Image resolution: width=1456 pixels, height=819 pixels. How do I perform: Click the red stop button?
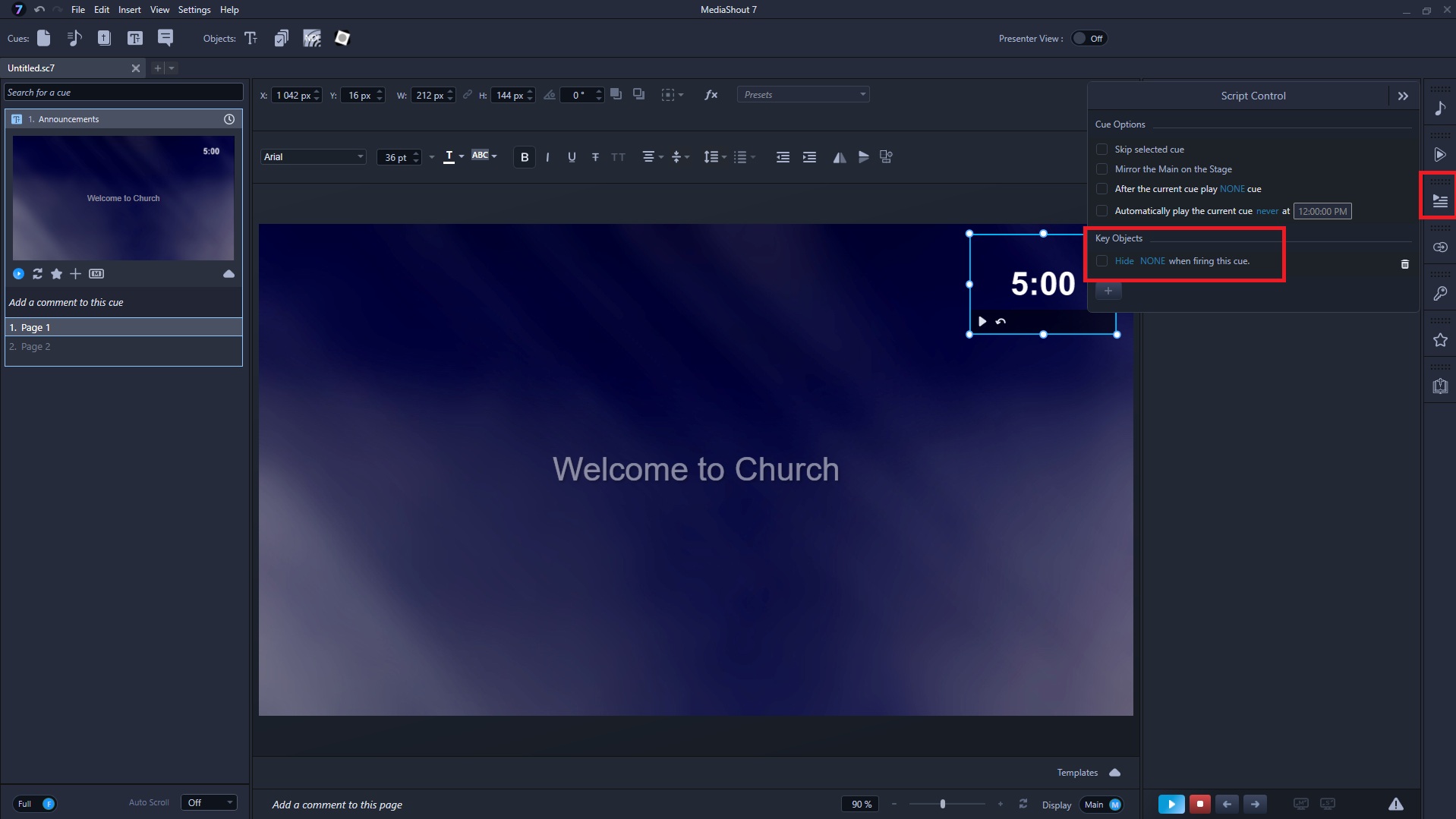[1199, 804]
